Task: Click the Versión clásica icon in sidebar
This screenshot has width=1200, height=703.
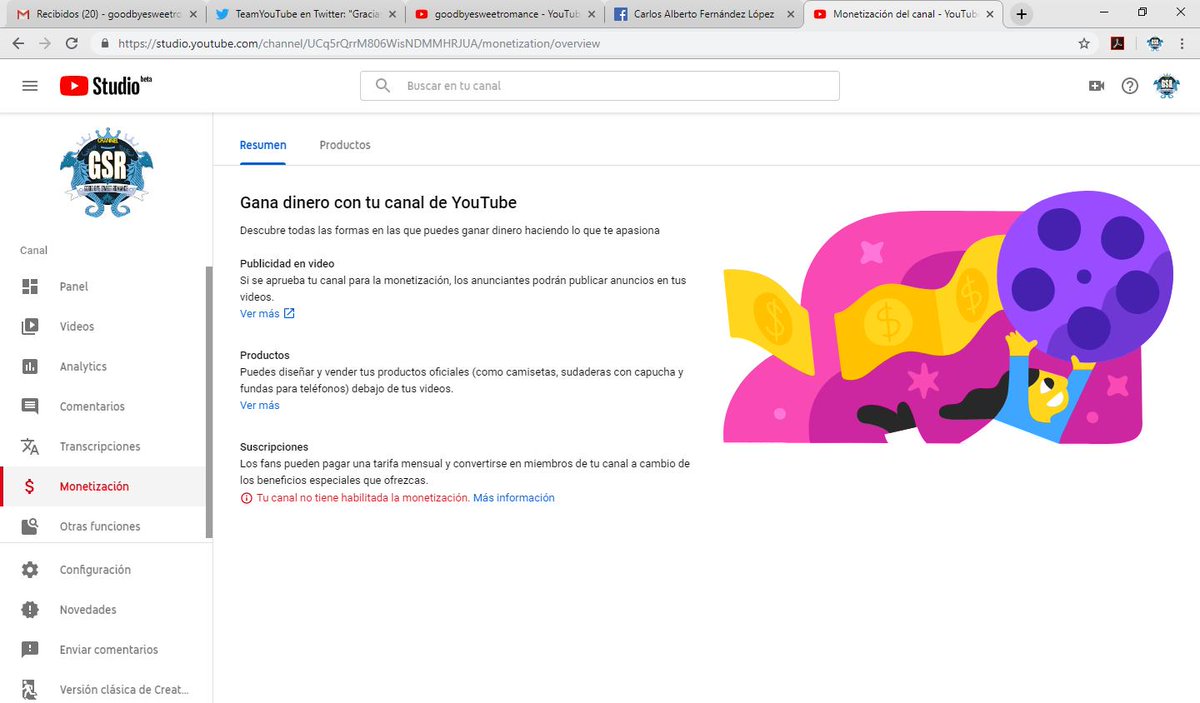Action: point(30,690)
